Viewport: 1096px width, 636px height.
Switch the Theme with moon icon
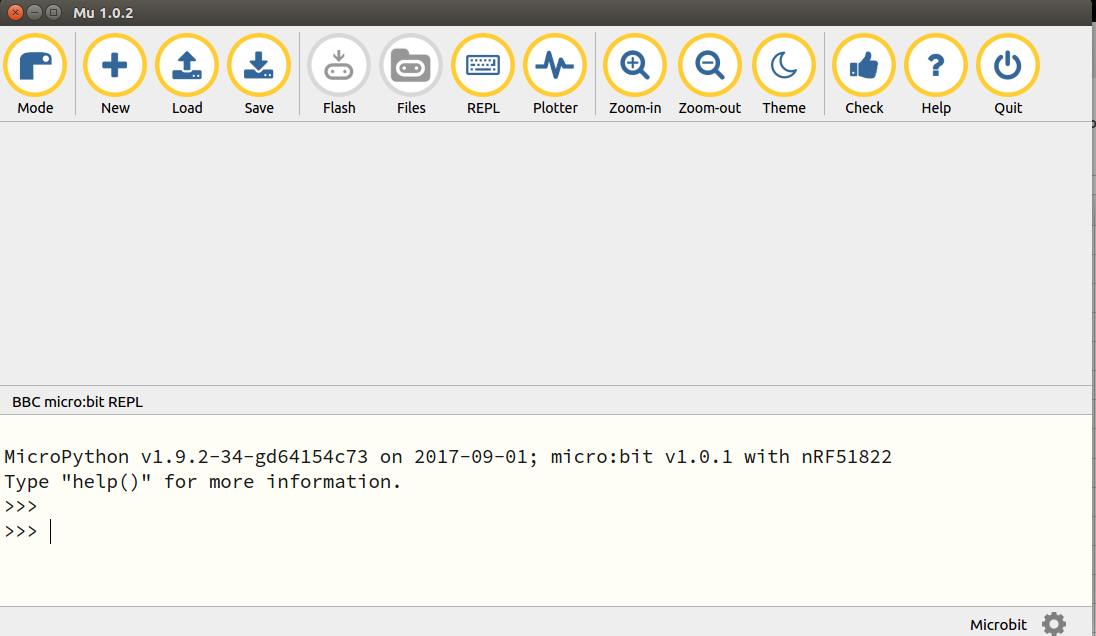click(x=784, y=75)
